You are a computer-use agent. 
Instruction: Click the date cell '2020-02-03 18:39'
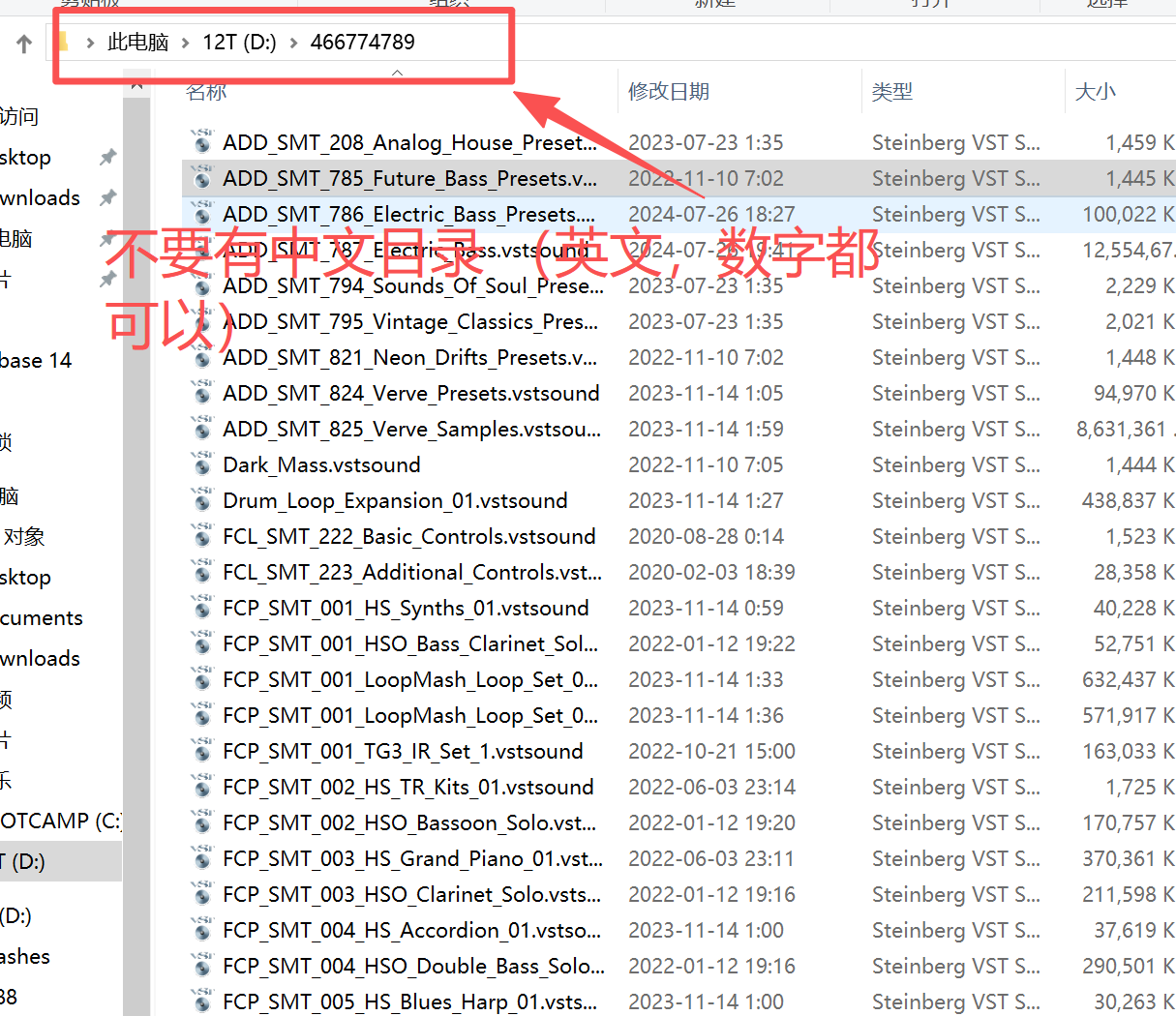[x=711, y=572]
